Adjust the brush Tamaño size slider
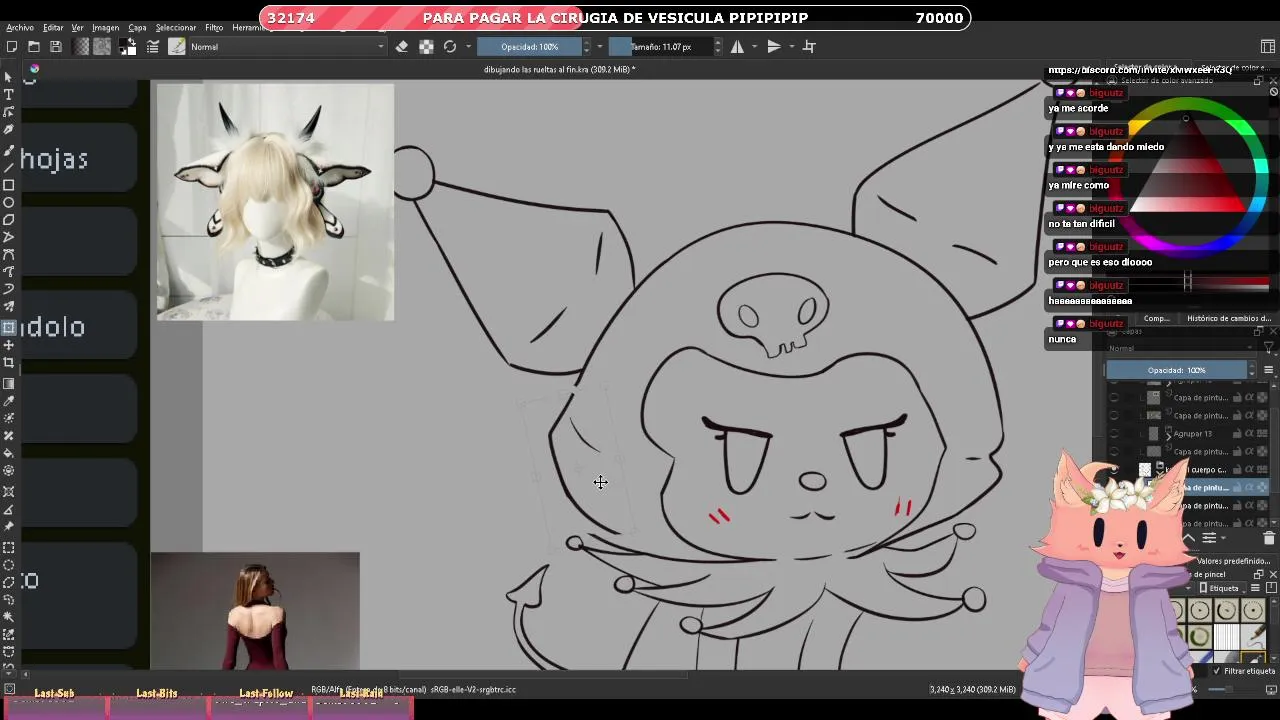The image size is (1280, 720). 661,46
